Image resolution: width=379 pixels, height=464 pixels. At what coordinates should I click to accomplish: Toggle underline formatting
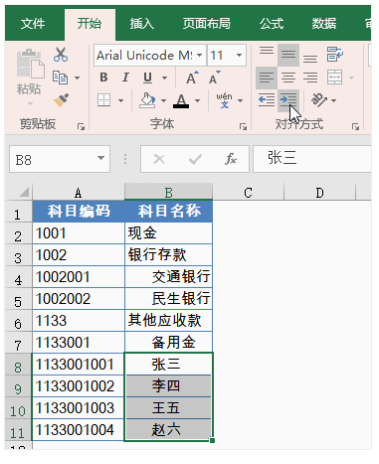(x=147, y=78)
